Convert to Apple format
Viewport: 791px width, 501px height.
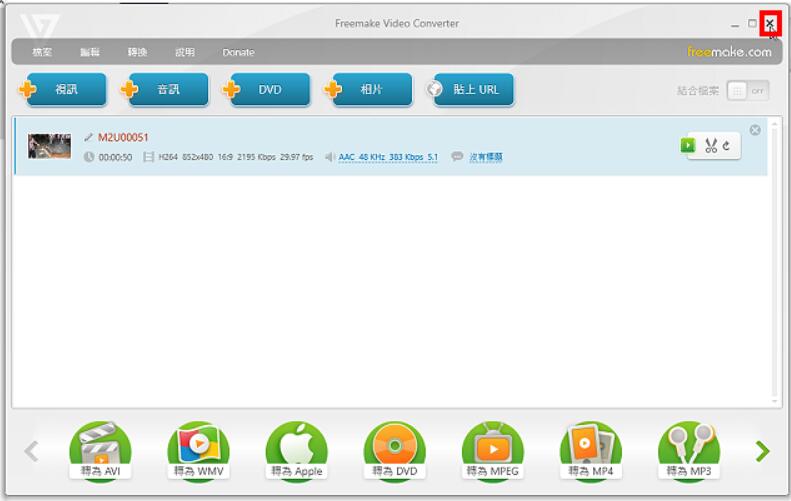coord(297,451)
